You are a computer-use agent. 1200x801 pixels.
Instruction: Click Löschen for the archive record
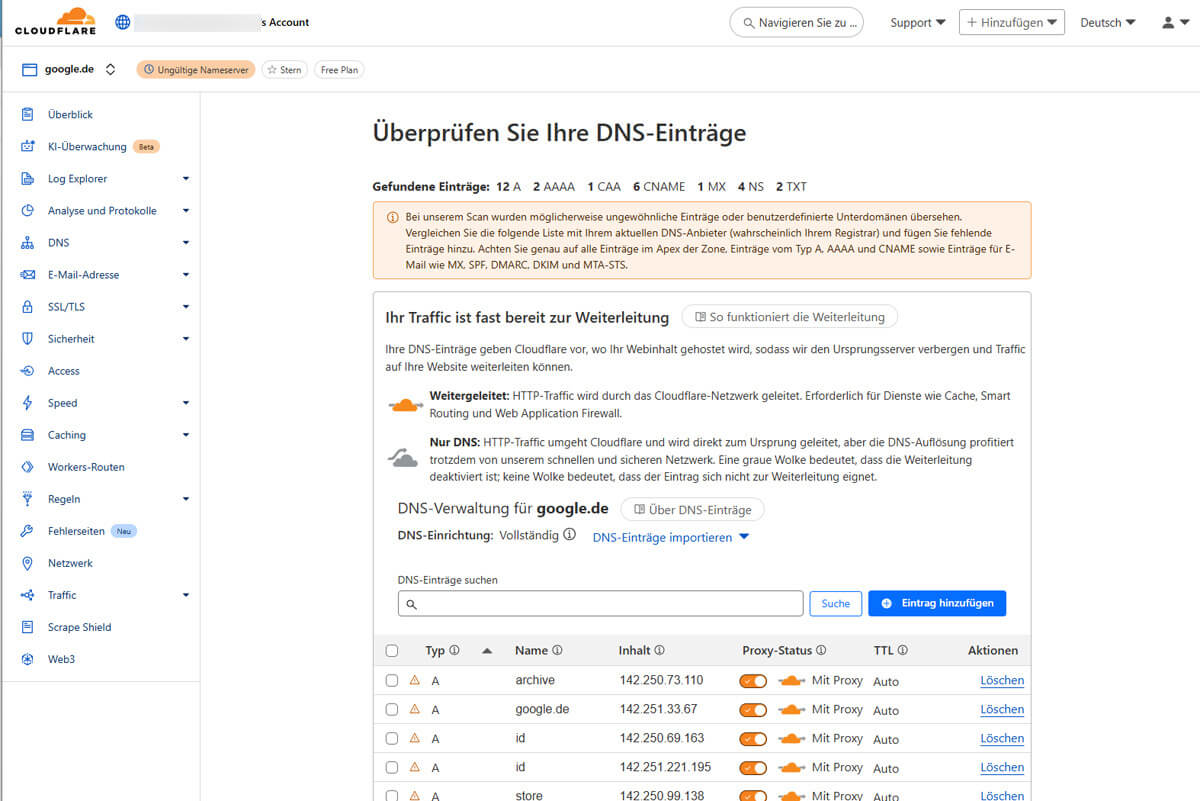1002,680
